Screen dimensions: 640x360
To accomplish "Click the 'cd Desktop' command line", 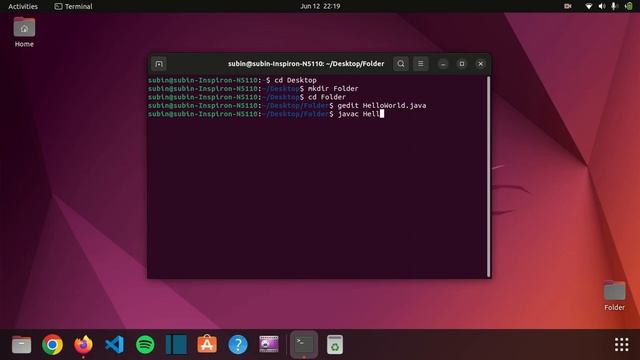I will 232,80.
